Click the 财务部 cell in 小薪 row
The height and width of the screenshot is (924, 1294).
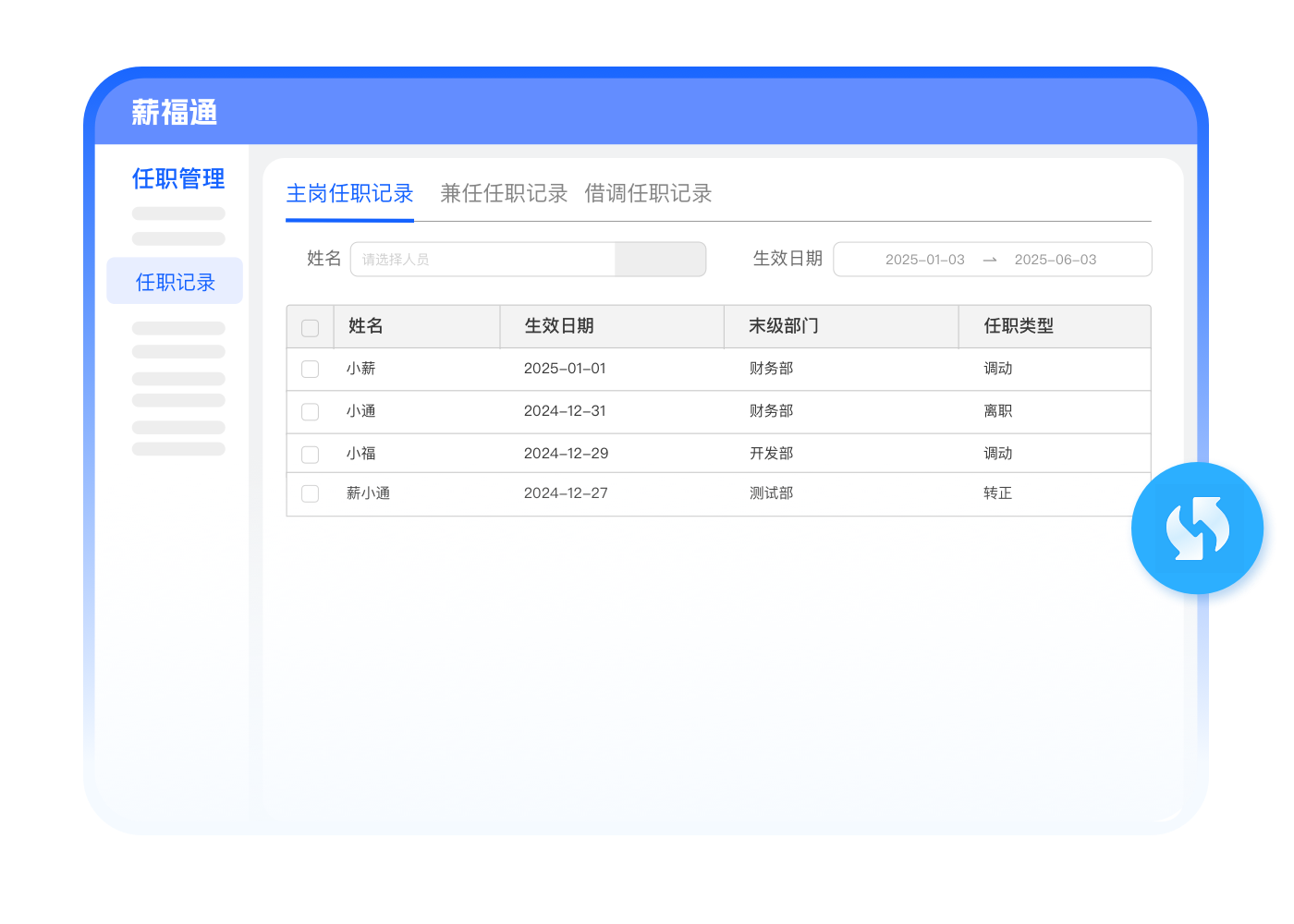tap(771, 369)
